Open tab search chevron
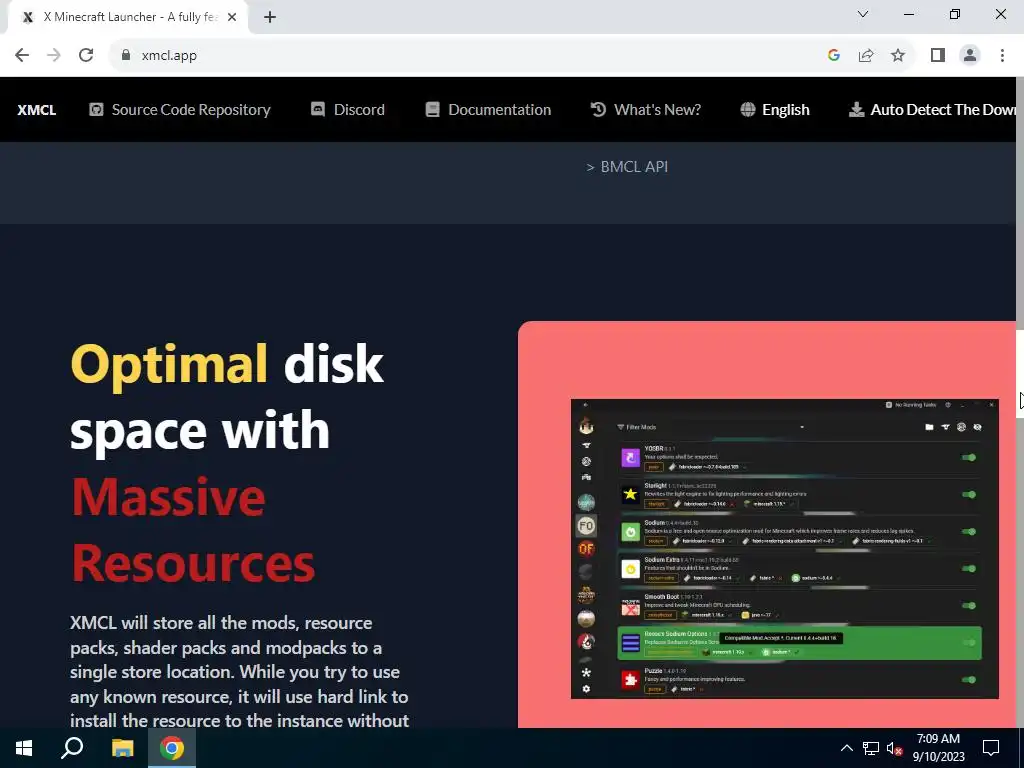Viewport: 1024px width, 768px height. (863, 14)
